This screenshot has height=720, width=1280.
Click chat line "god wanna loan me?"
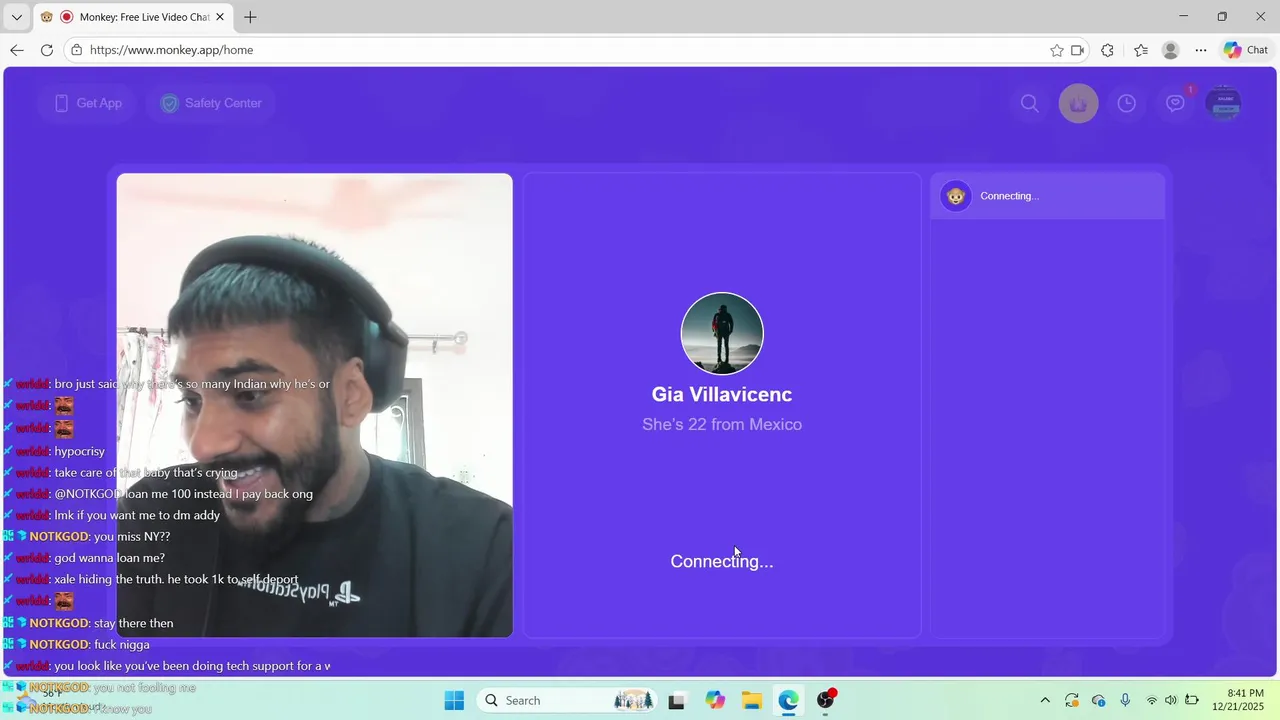click(x=109, y=558)
